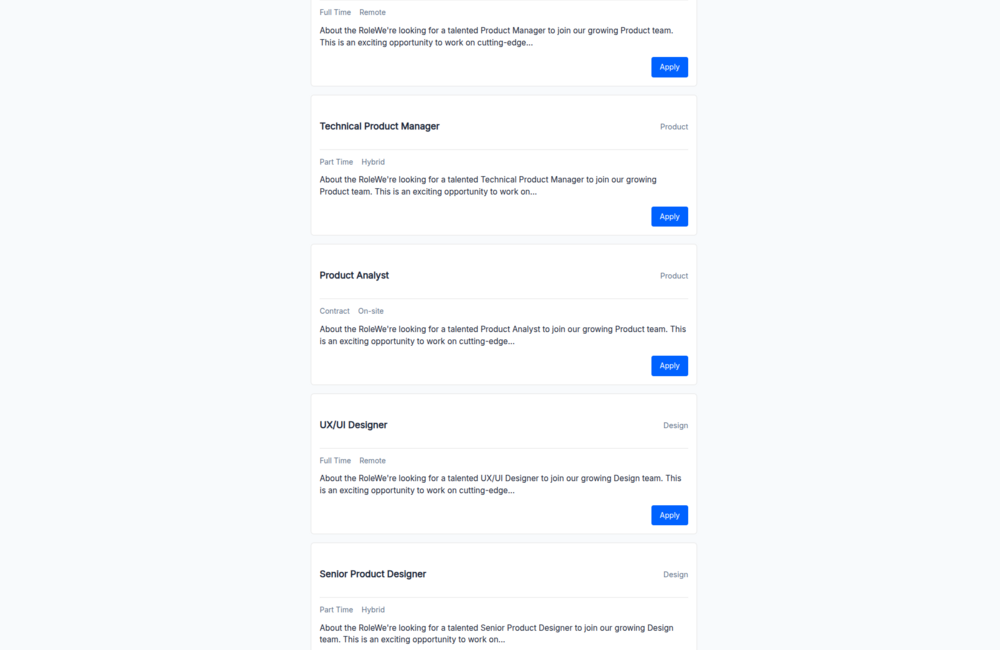Click the Contract tag on Product Analyst

[x=334, y=311]
